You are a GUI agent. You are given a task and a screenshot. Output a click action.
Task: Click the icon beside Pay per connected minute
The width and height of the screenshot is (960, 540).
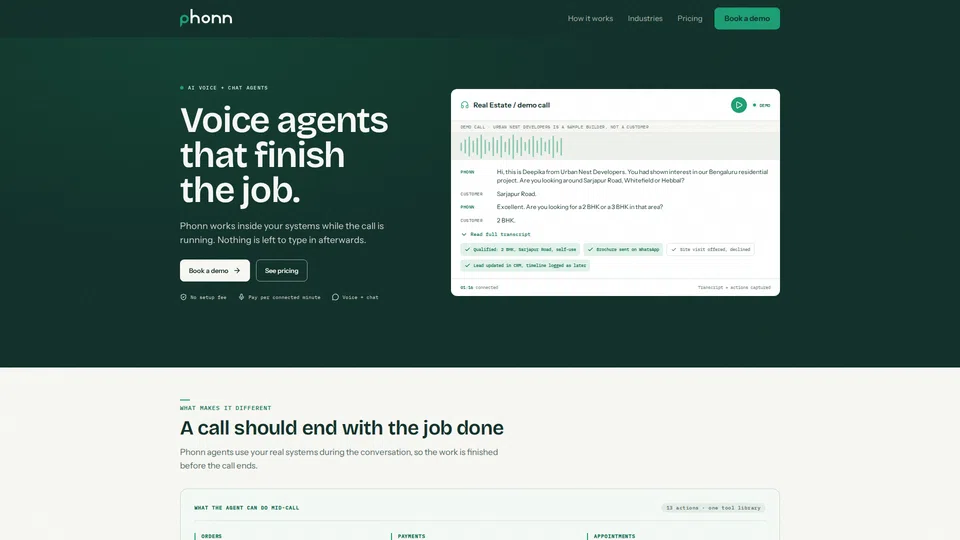tap(241, 297)
